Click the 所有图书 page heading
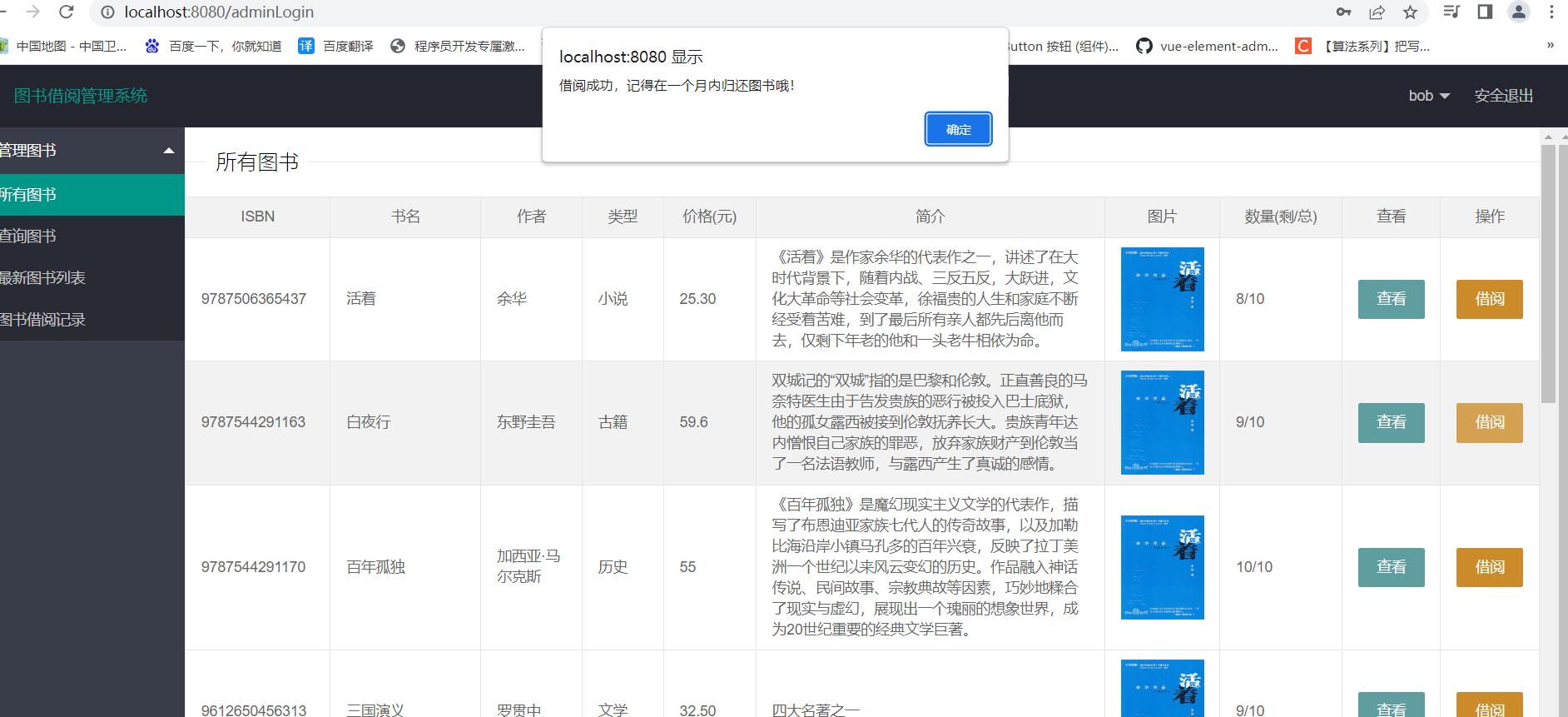The image size is (1568, 717). (257, 162)
